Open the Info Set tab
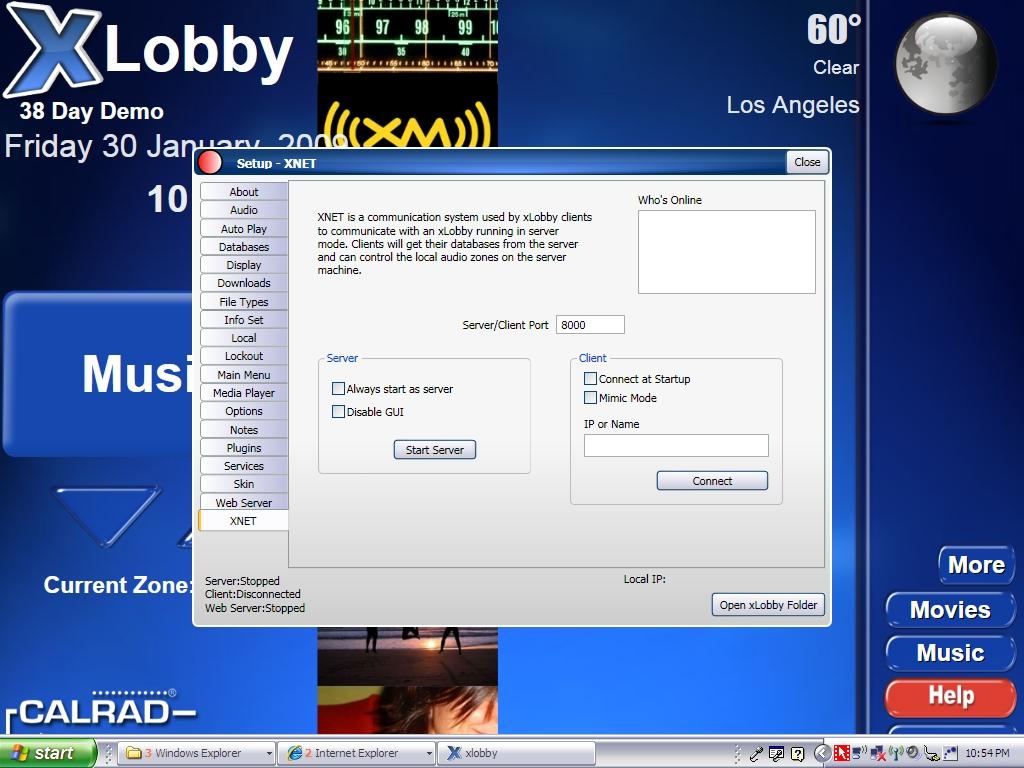 244,319
